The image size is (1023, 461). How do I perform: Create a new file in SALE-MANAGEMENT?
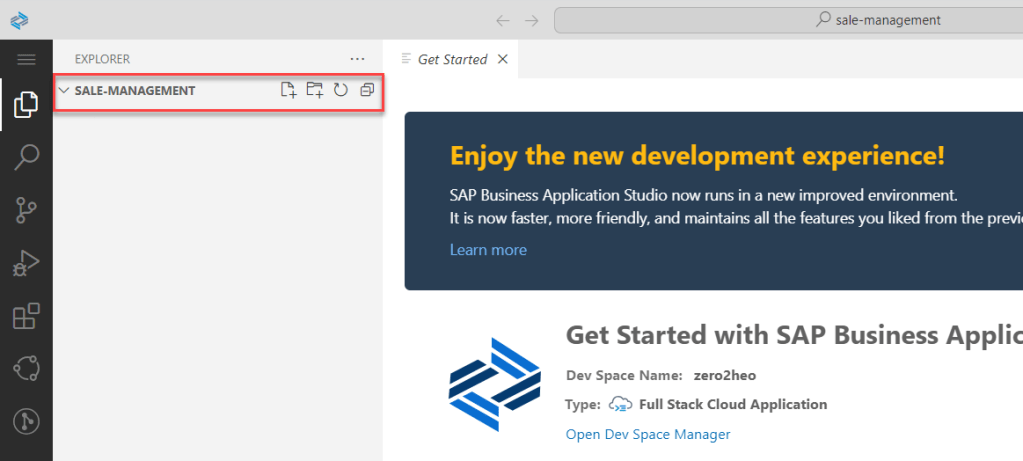288,90
